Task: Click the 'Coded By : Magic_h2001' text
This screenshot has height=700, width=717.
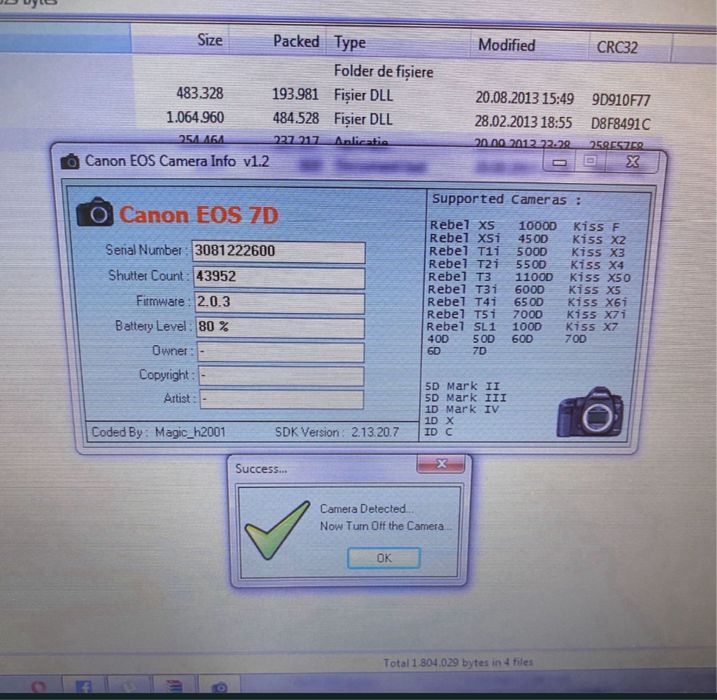Action: (x=158, y=432)
